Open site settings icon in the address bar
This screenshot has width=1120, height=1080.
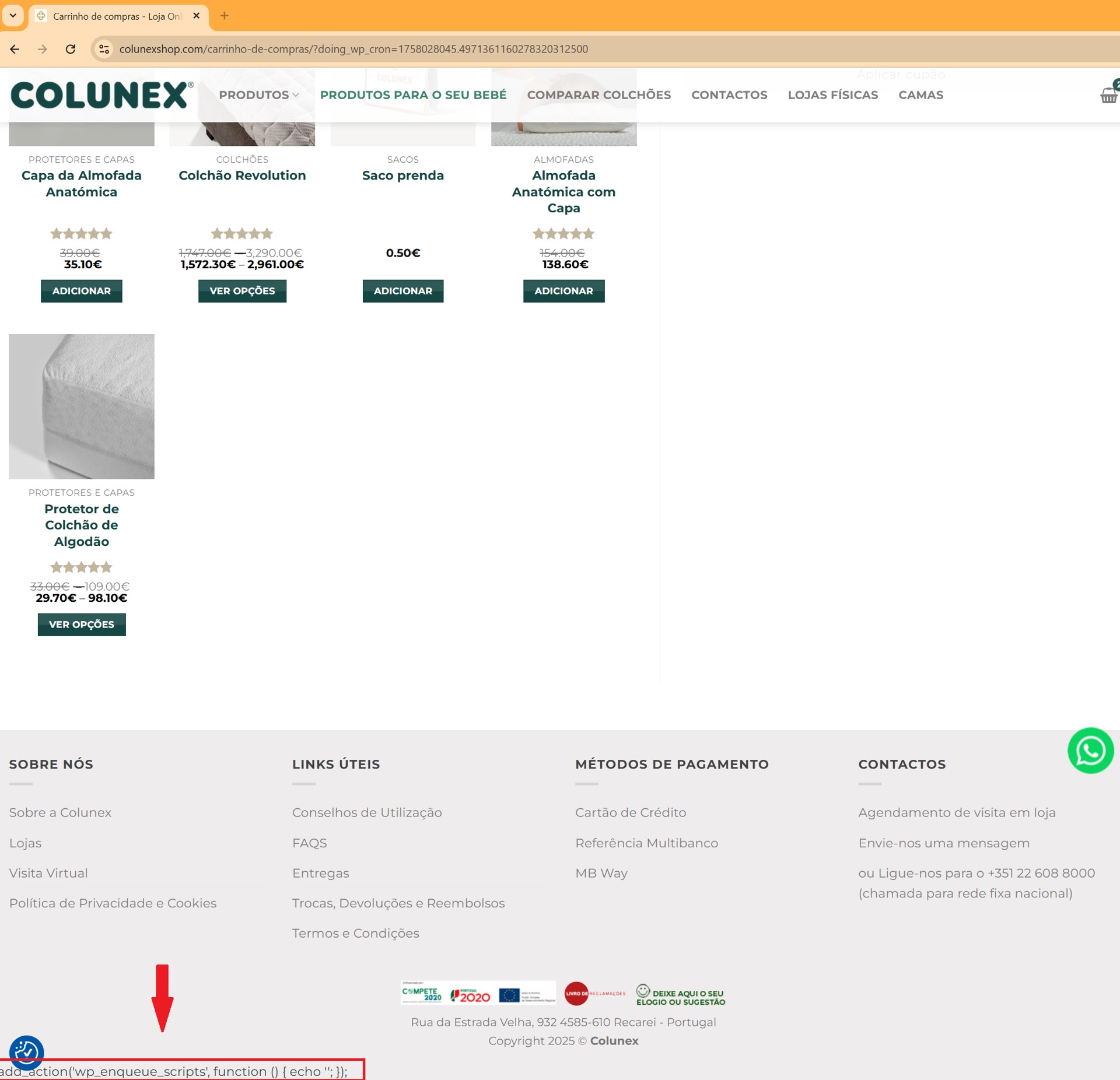tap(104, 49)
